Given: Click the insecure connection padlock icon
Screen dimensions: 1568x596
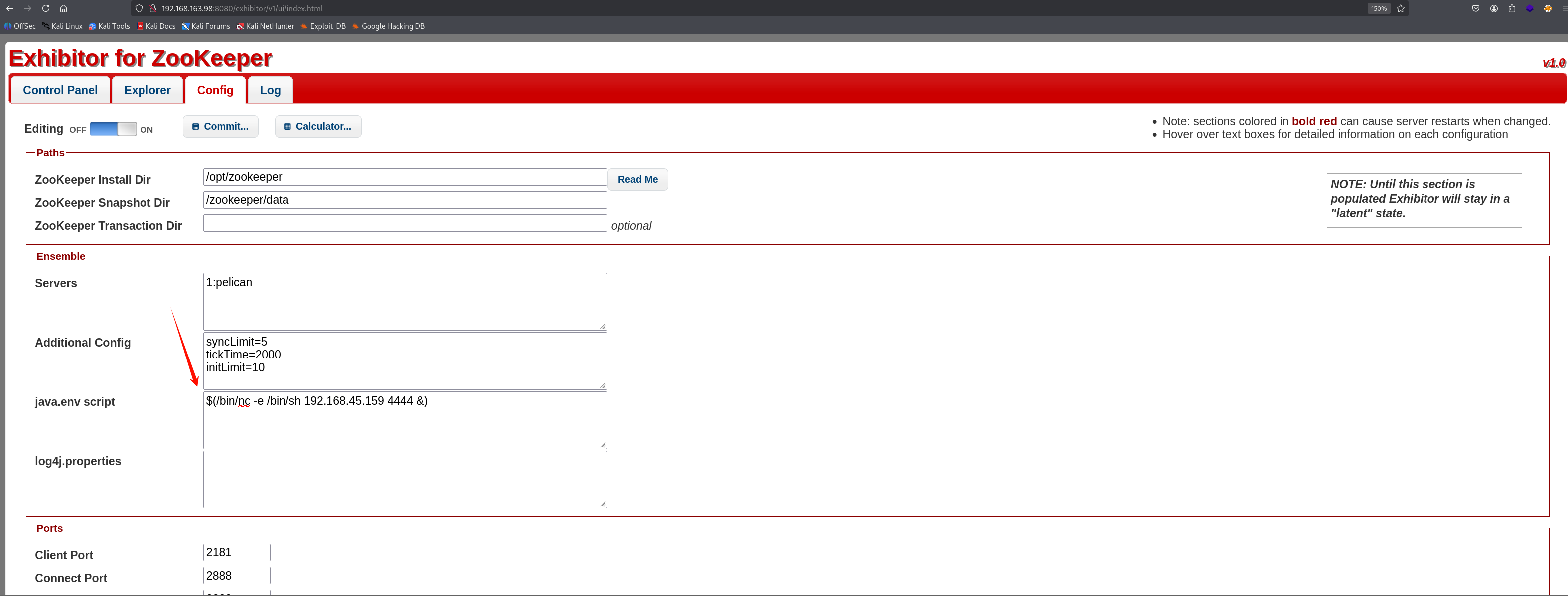Looking at the screenshot, I should tap(153, 8).
